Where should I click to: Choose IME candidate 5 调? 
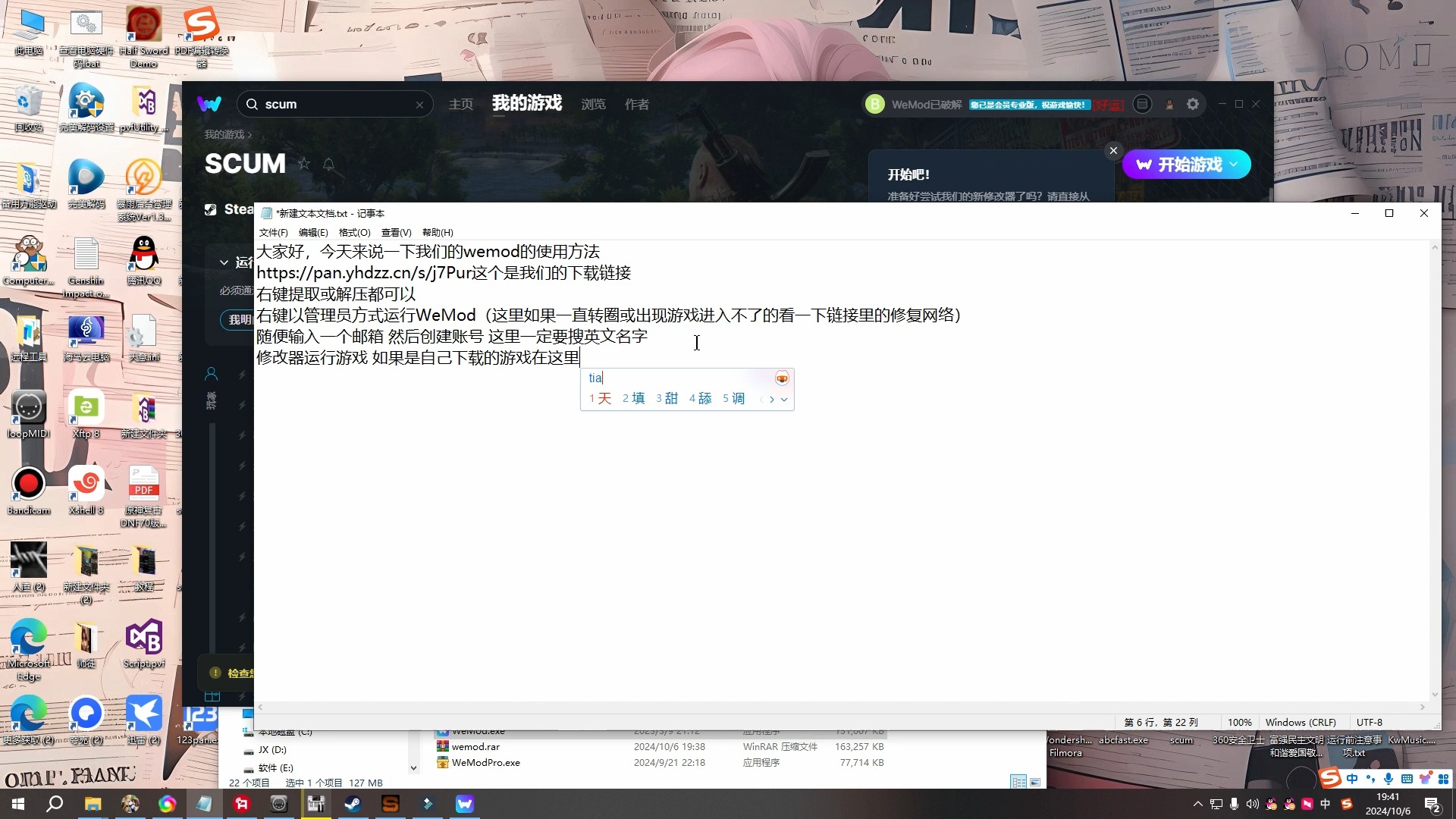733,398
